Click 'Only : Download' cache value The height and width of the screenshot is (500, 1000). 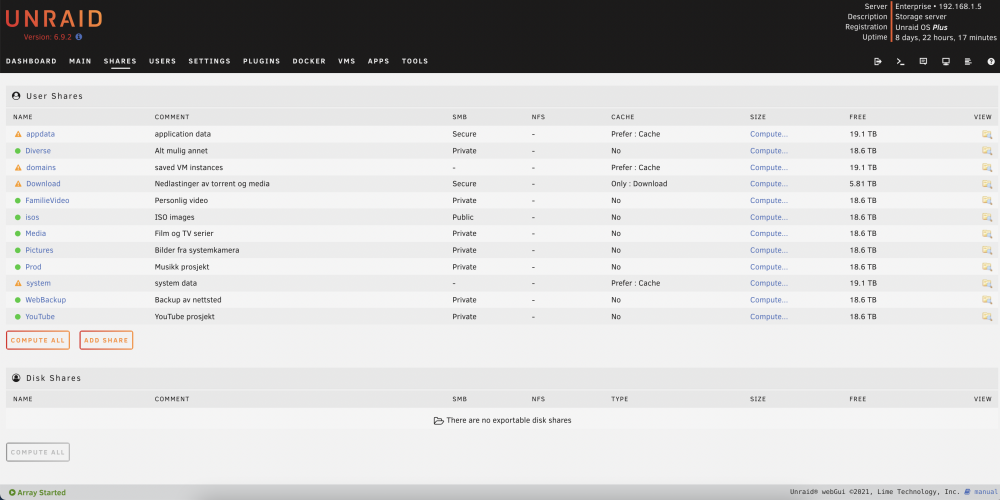coord(639,184)
